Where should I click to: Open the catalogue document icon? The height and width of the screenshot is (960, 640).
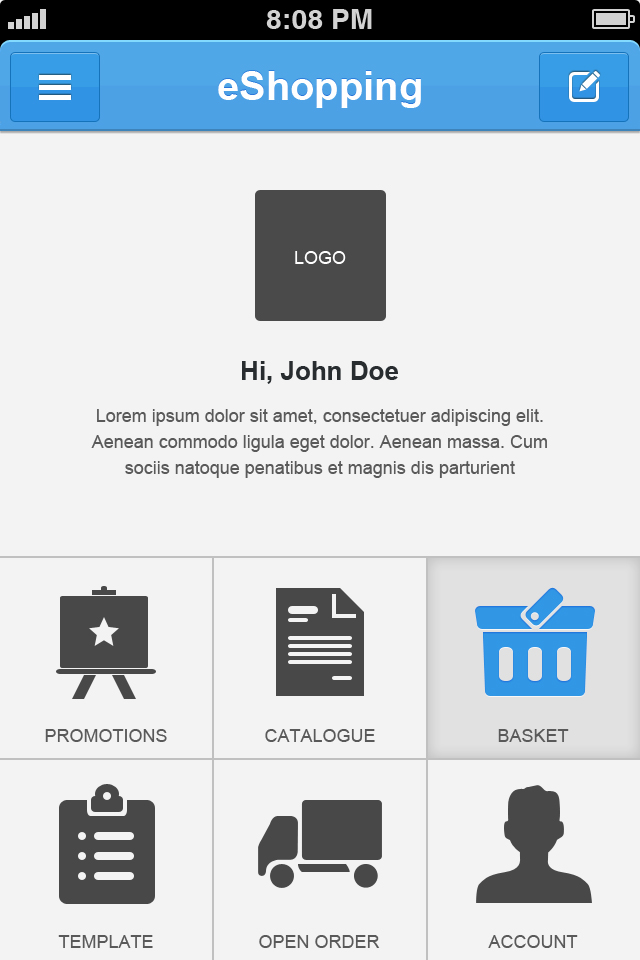[x=319, y=642]
